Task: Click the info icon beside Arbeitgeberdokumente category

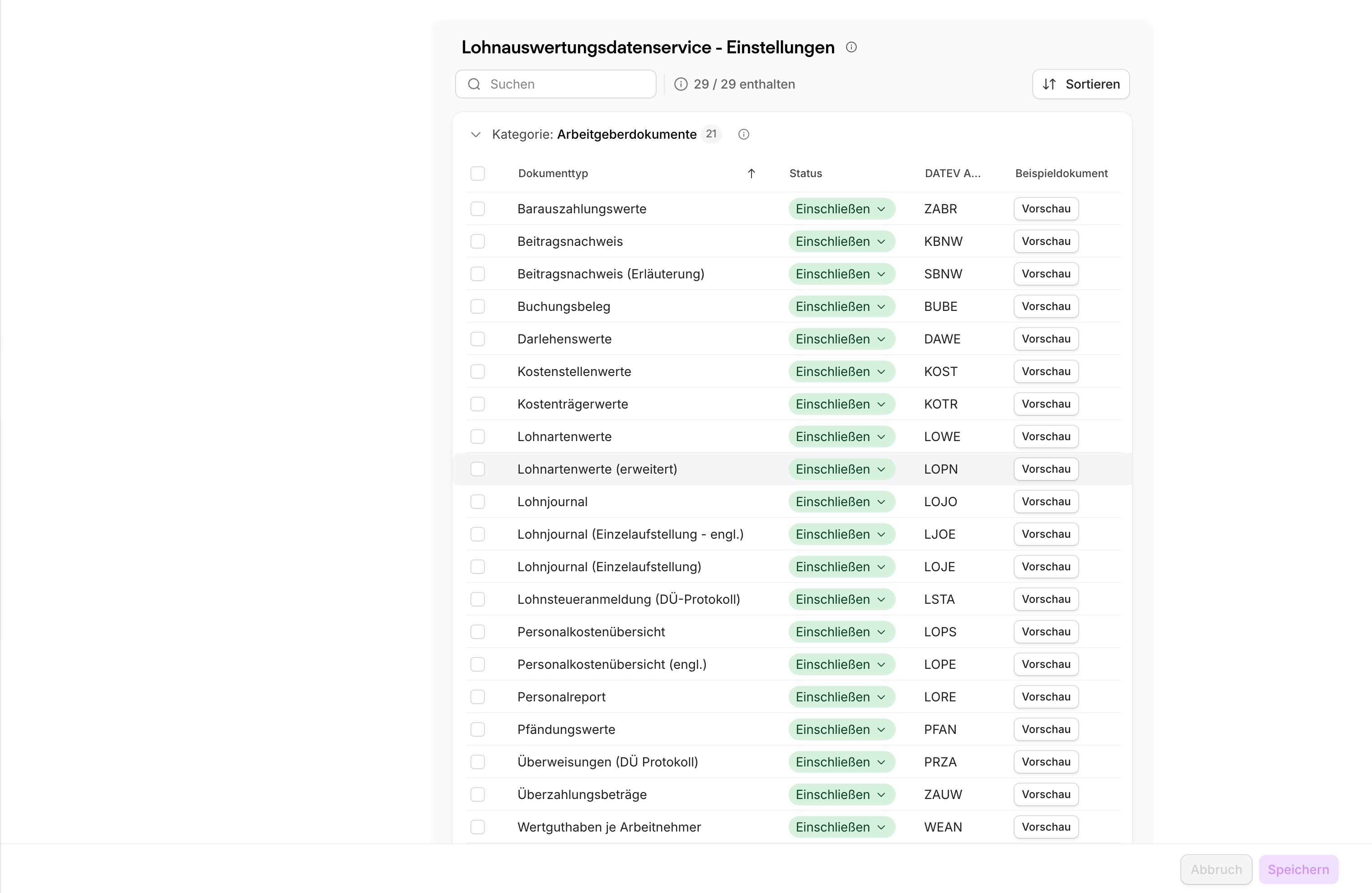Action: (x=744, y=134)
